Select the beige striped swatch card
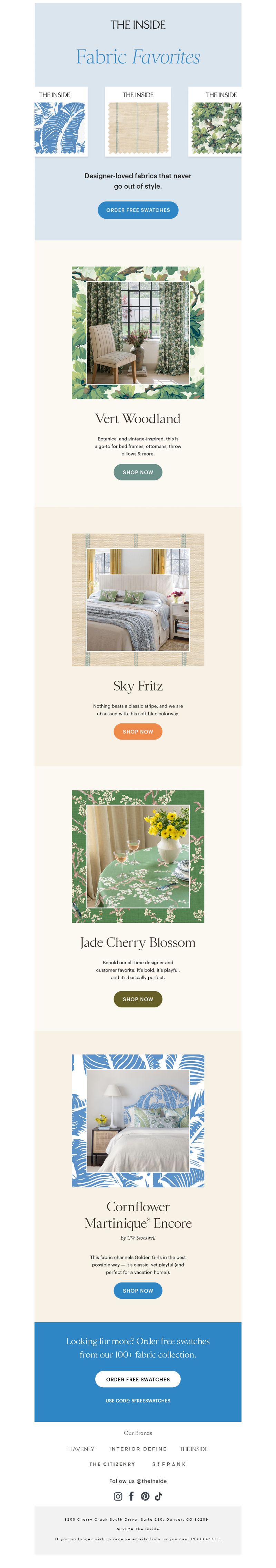The height and width of the screenshot is (1568, 276). click(x=138, y=122)
